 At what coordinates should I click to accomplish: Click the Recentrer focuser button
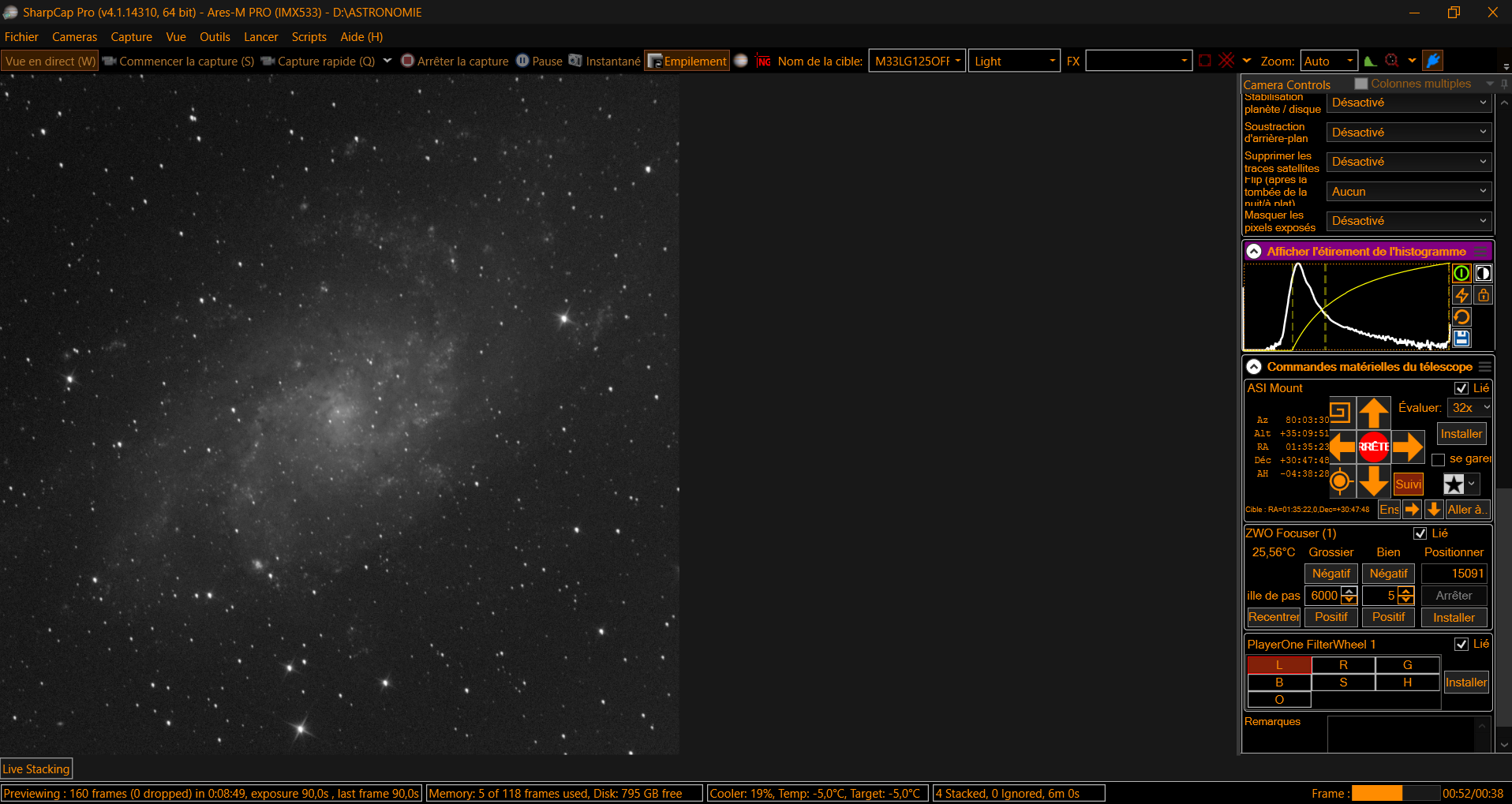(x=1274, y=617)
